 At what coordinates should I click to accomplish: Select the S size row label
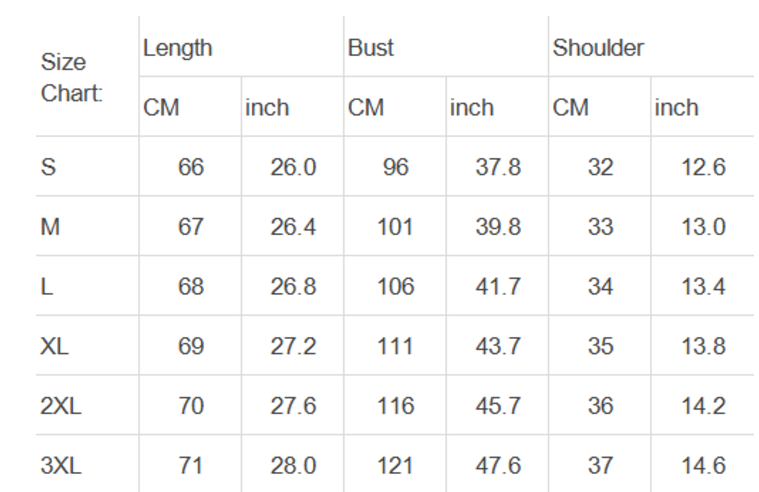click(x=48, y=167)
